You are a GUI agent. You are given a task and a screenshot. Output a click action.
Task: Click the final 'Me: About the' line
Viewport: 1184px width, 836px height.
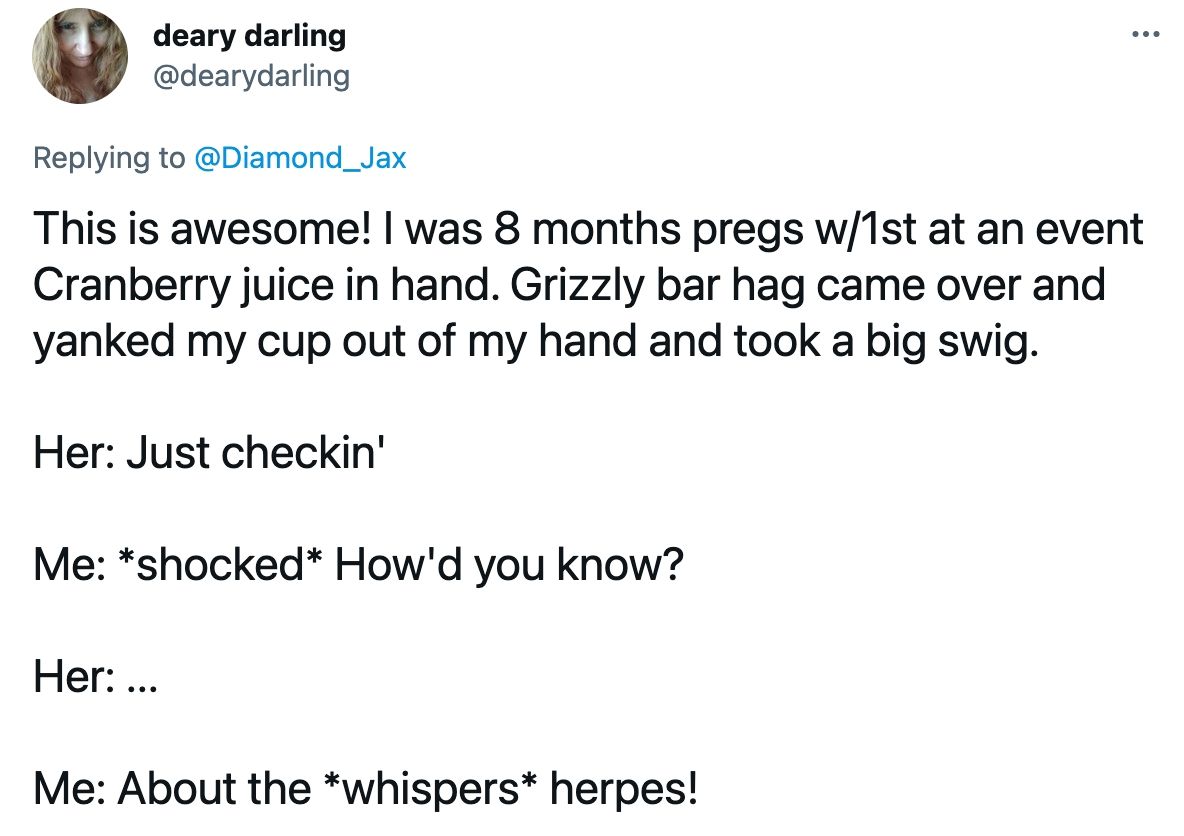[x=365, y=788]
